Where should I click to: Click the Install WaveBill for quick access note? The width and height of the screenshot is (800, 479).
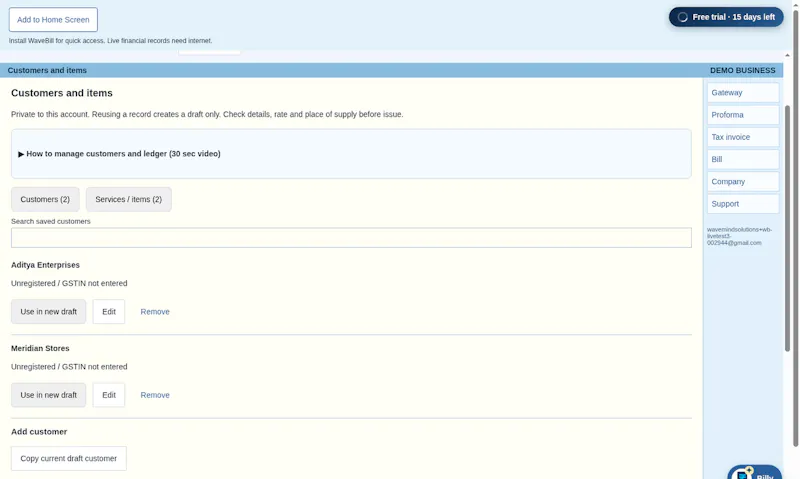tap(110, 41)
